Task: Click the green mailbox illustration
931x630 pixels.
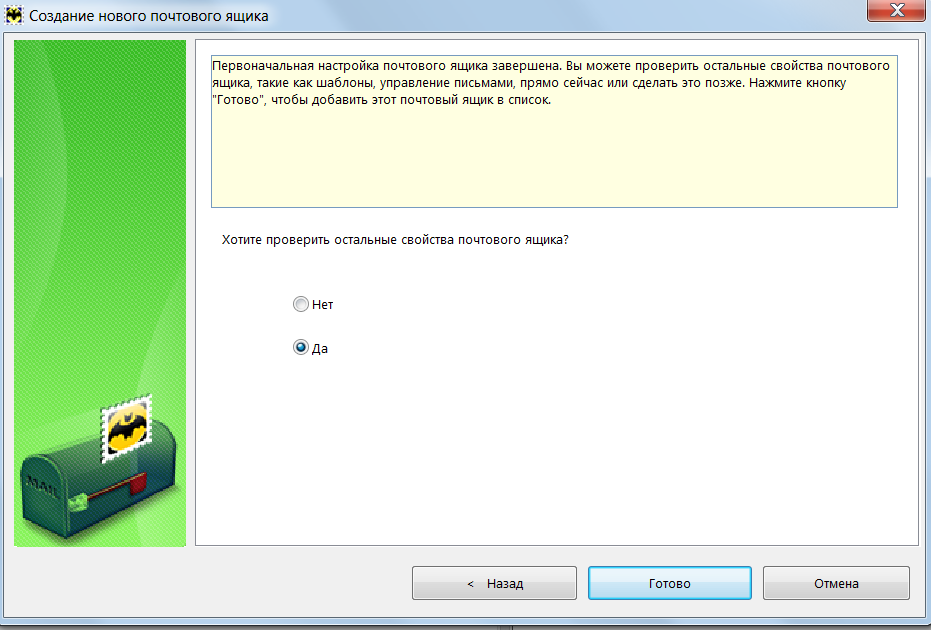Action: pos(98,484)
